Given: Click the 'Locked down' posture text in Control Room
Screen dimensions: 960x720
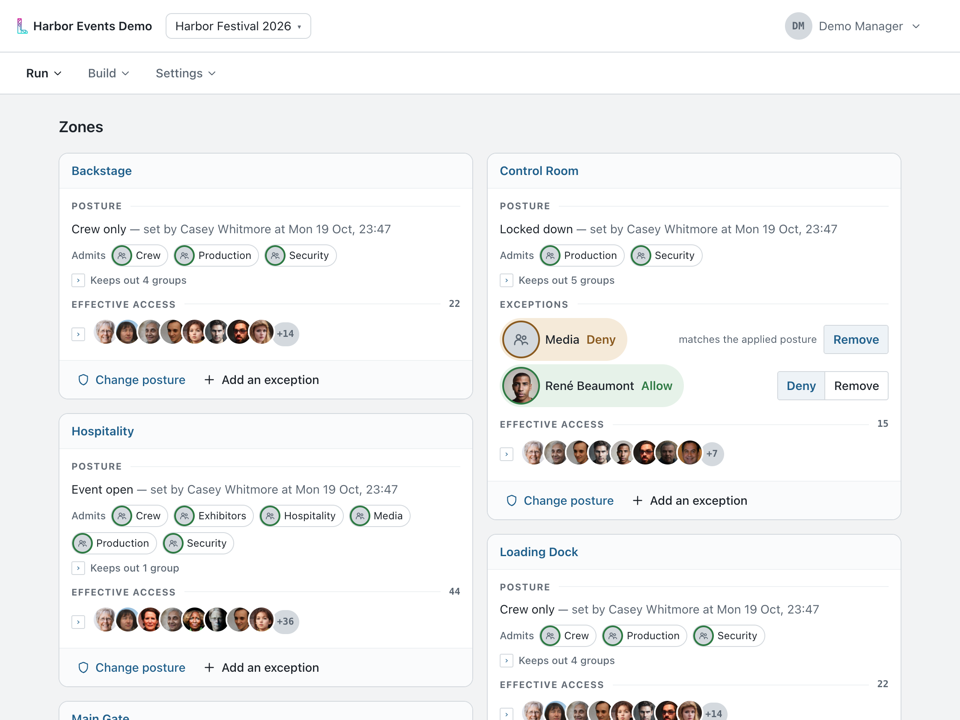Looking at the screenshot, I should coord(536,229).
